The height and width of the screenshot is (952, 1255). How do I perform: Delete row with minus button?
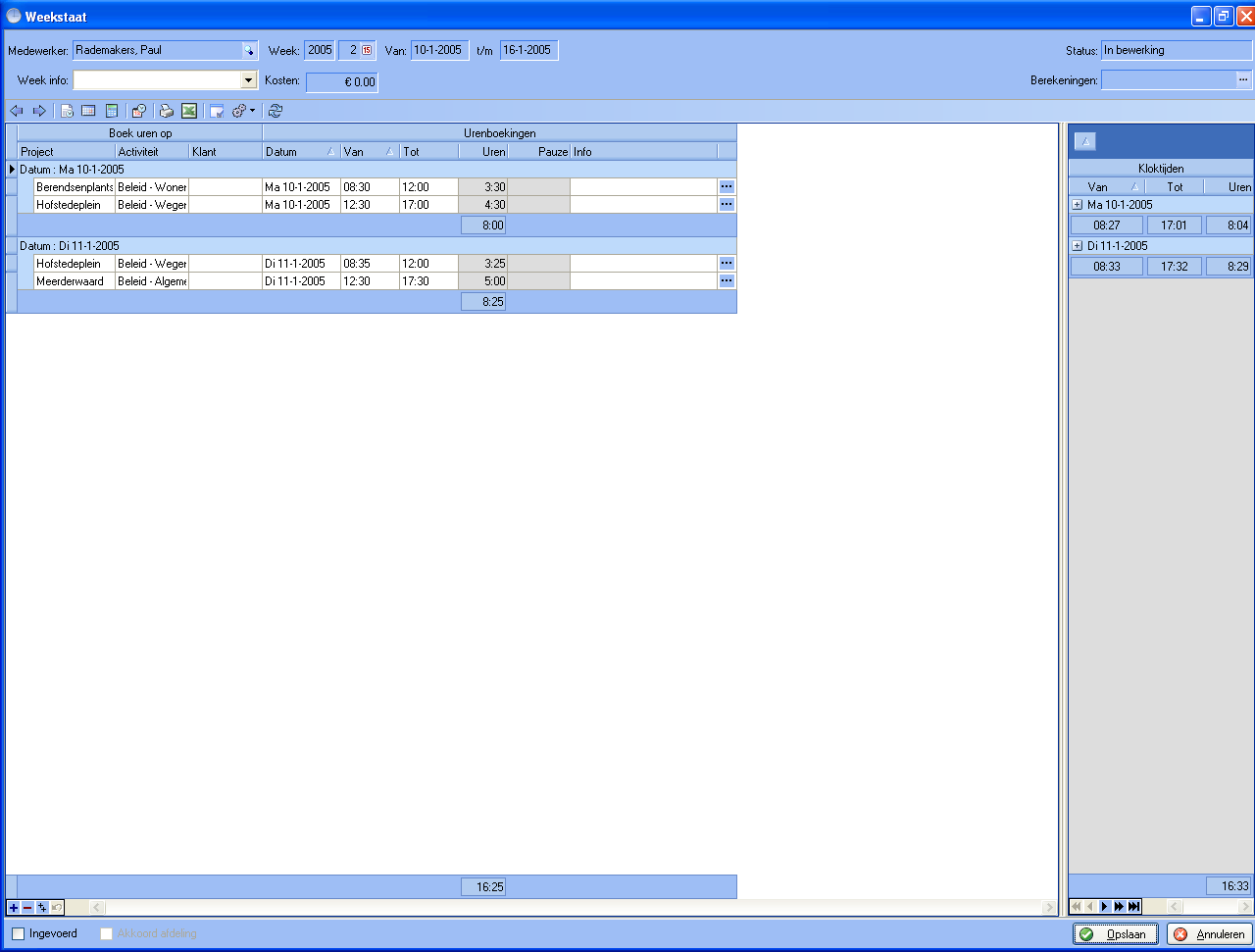coord(27,907)
